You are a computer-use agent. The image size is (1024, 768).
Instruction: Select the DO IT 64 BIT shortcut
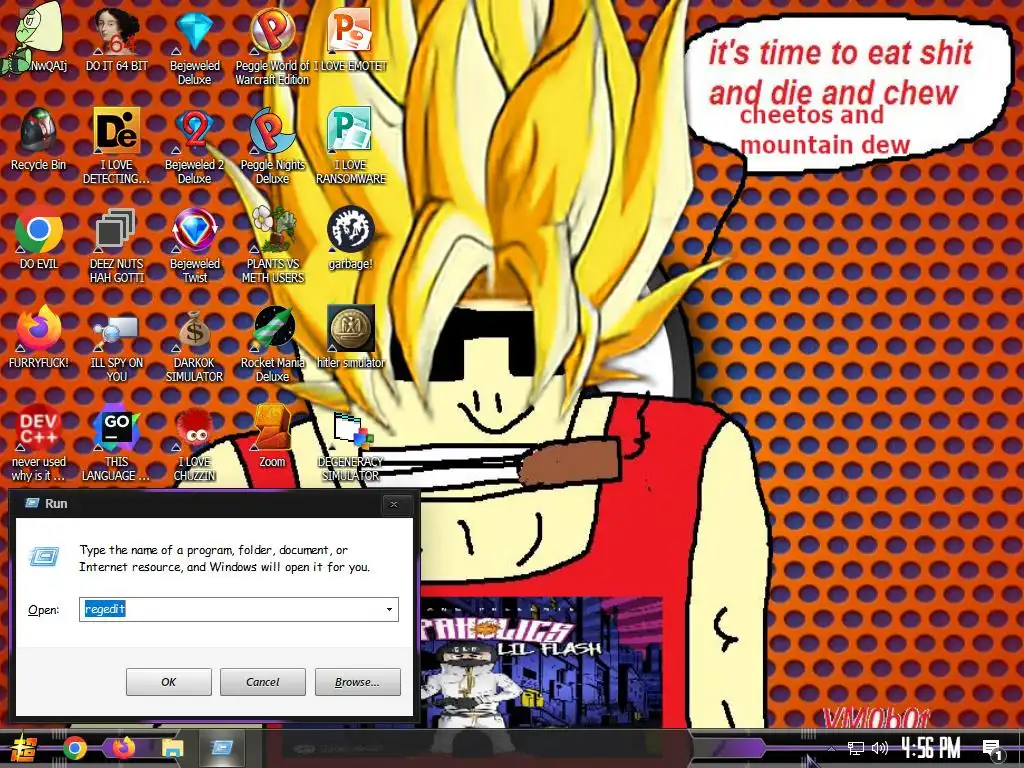[x=117, y=39]
